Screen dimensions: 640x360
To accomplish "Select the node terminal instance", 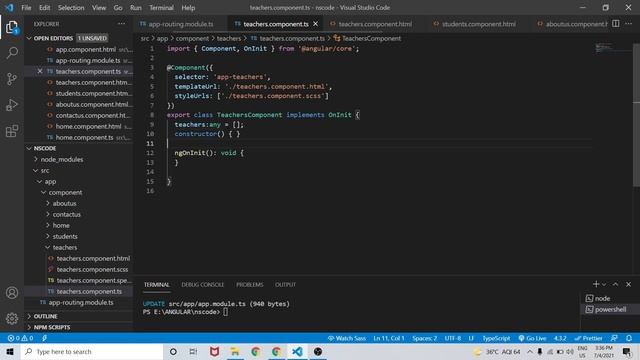I will (602, 298).
